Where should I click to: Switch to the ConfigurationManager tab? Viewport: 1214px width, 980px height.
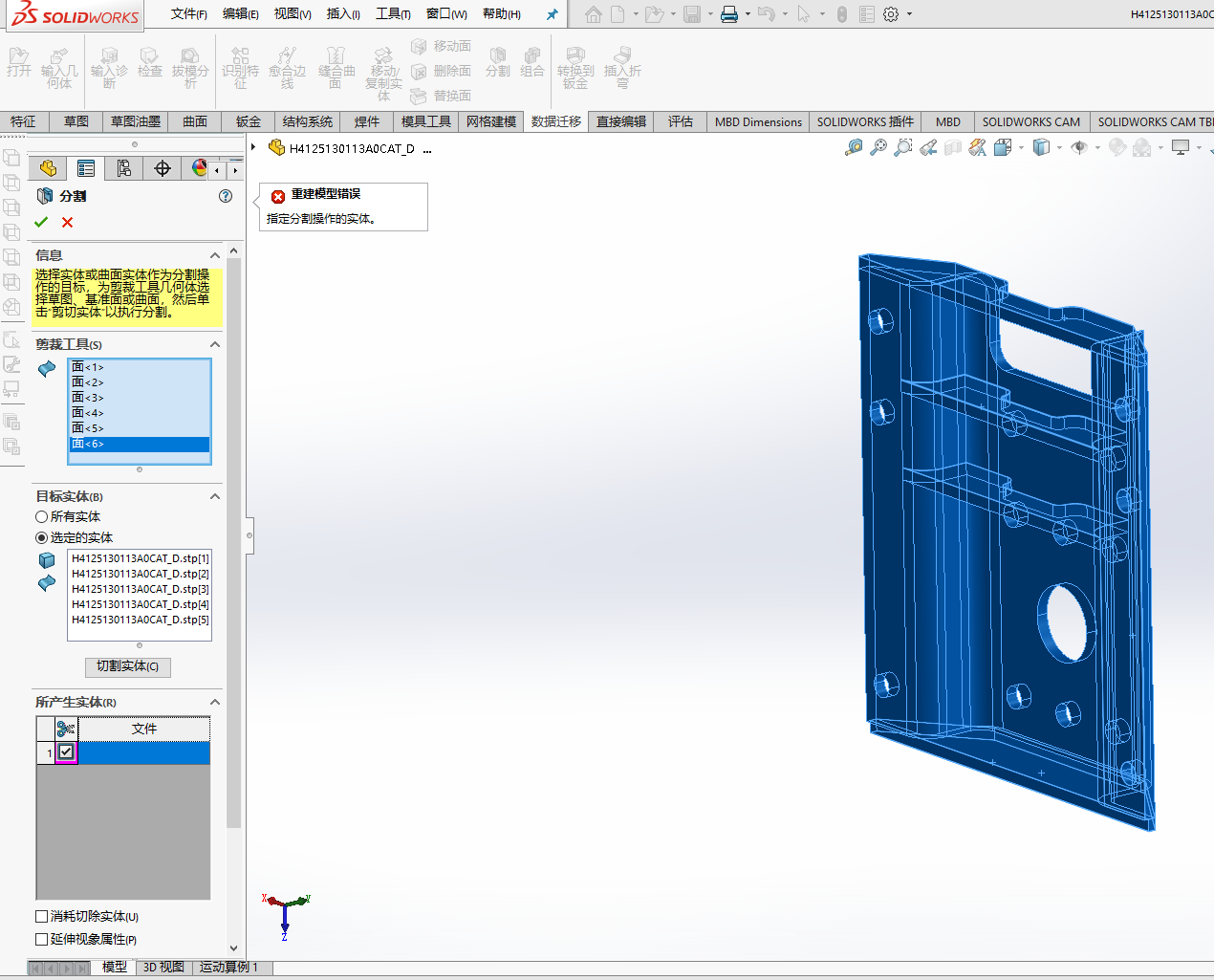(124, 168)
